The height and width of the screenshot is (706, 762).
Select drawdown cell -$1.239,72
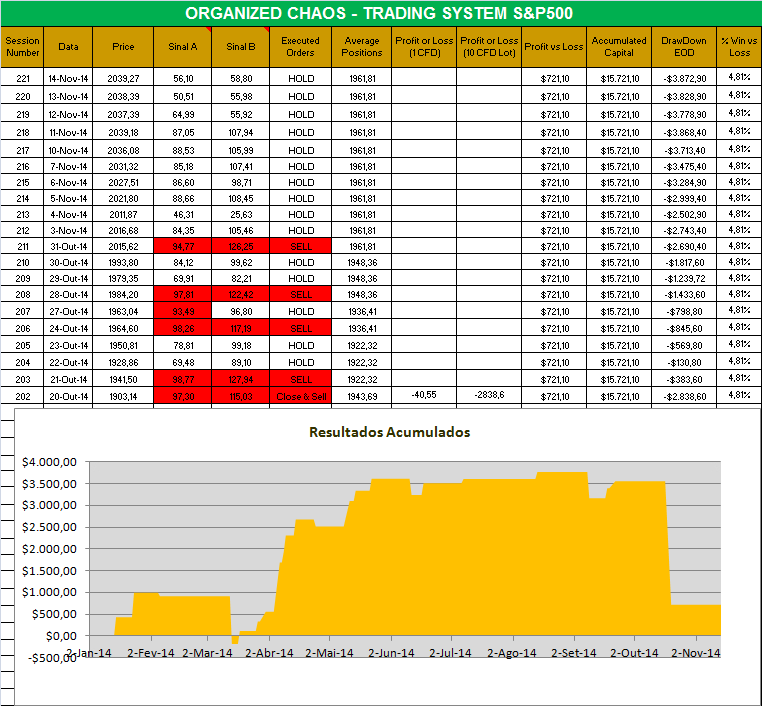(x=684, y=278)
